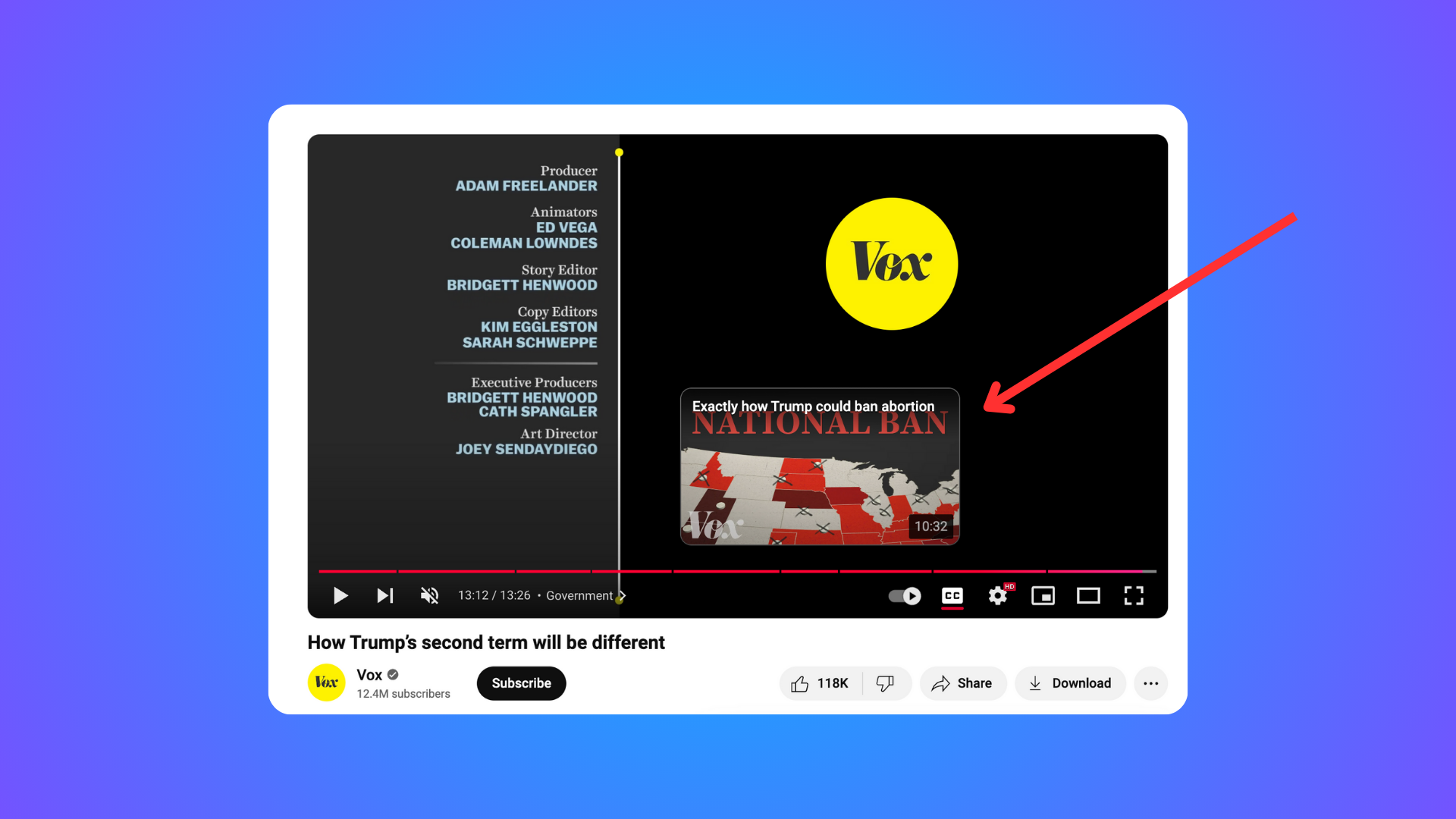Enable closed captions CC icon

coord(951,596)
